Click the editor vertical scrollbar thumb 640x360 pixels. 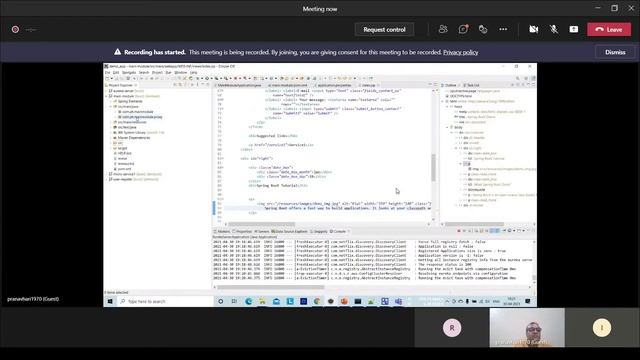[433, 167]
